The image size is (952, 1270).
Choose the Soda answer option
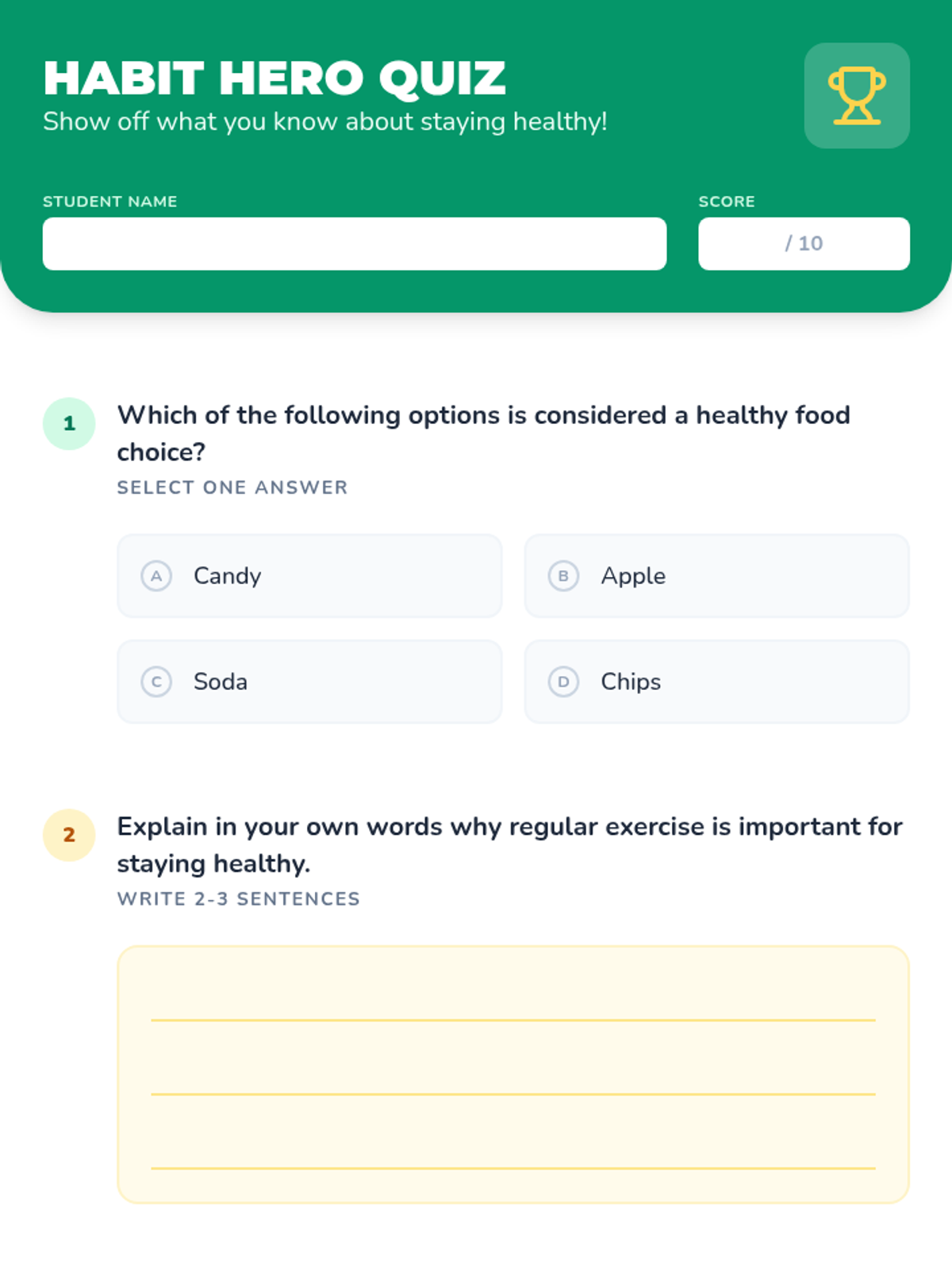pos(309,681)
